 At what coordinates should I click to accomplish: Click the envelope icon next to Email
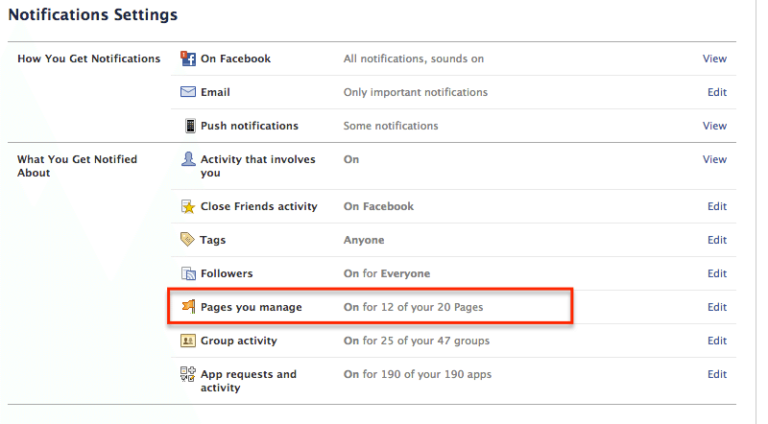(188, 92)
